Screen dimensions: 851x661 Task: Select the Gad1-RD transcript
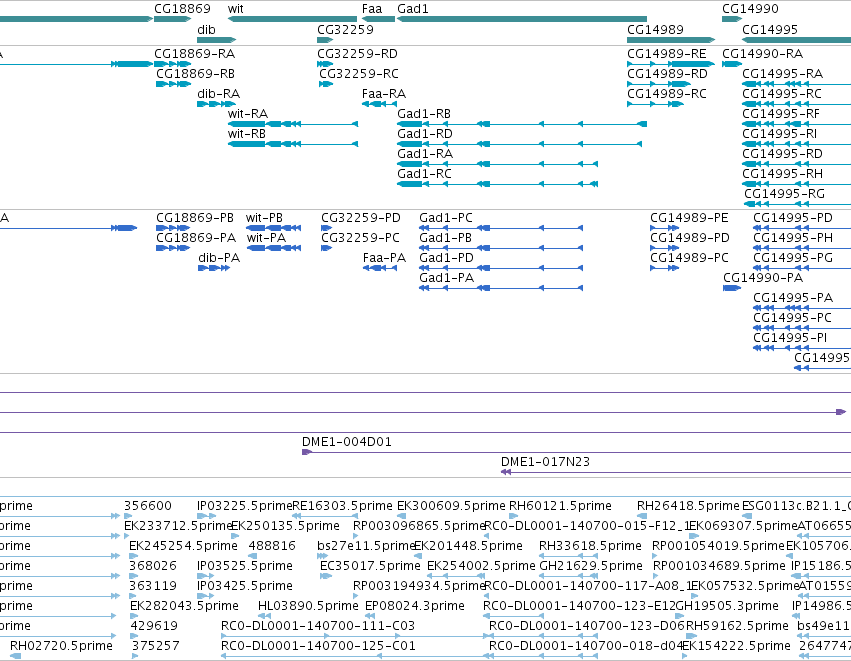tap(519, 144)
